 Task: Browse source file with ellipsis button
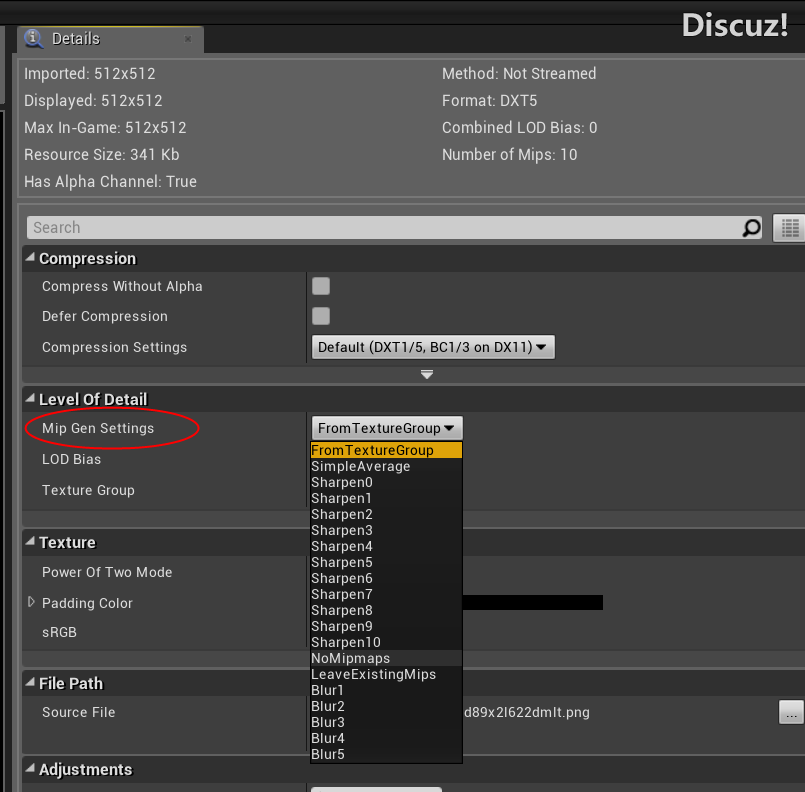[x=791, y=712]
